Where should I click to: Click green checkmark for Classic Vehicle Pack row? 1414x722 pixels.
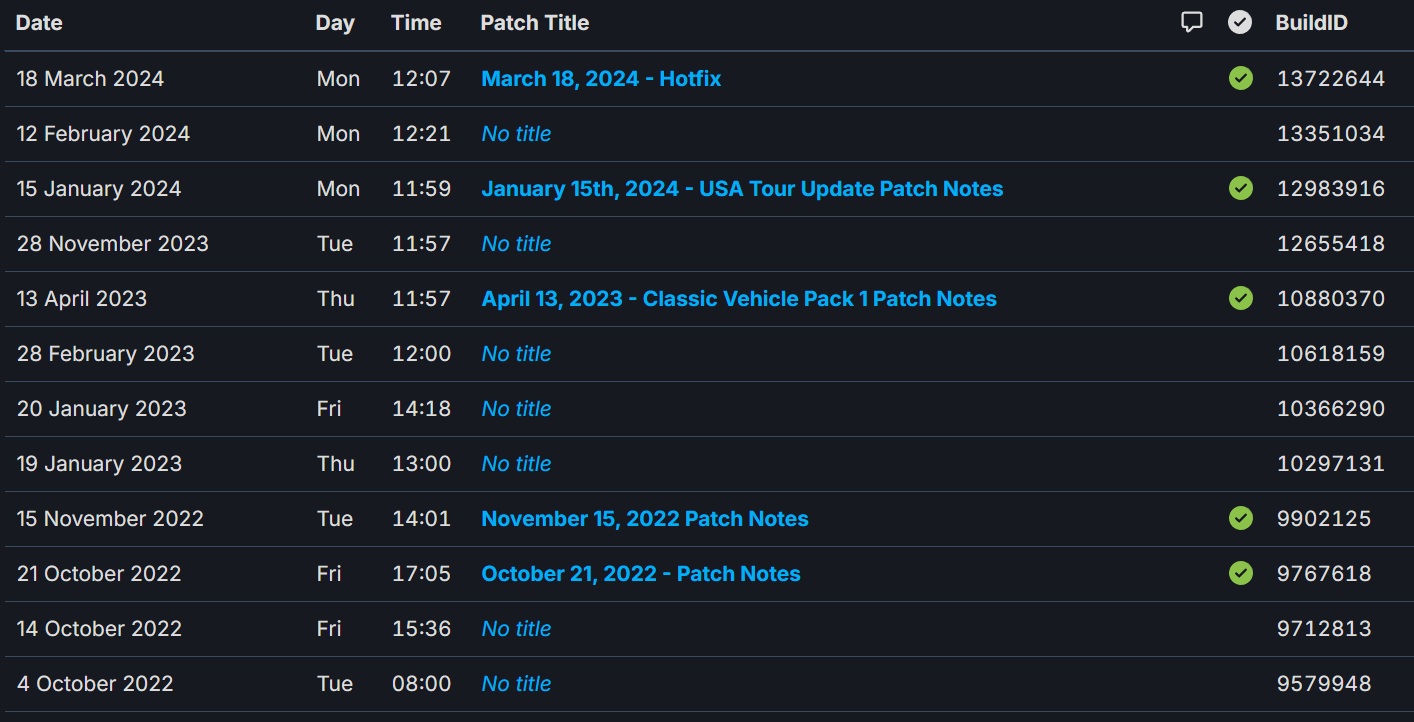pyautogui.click(x=1241, y=299)
